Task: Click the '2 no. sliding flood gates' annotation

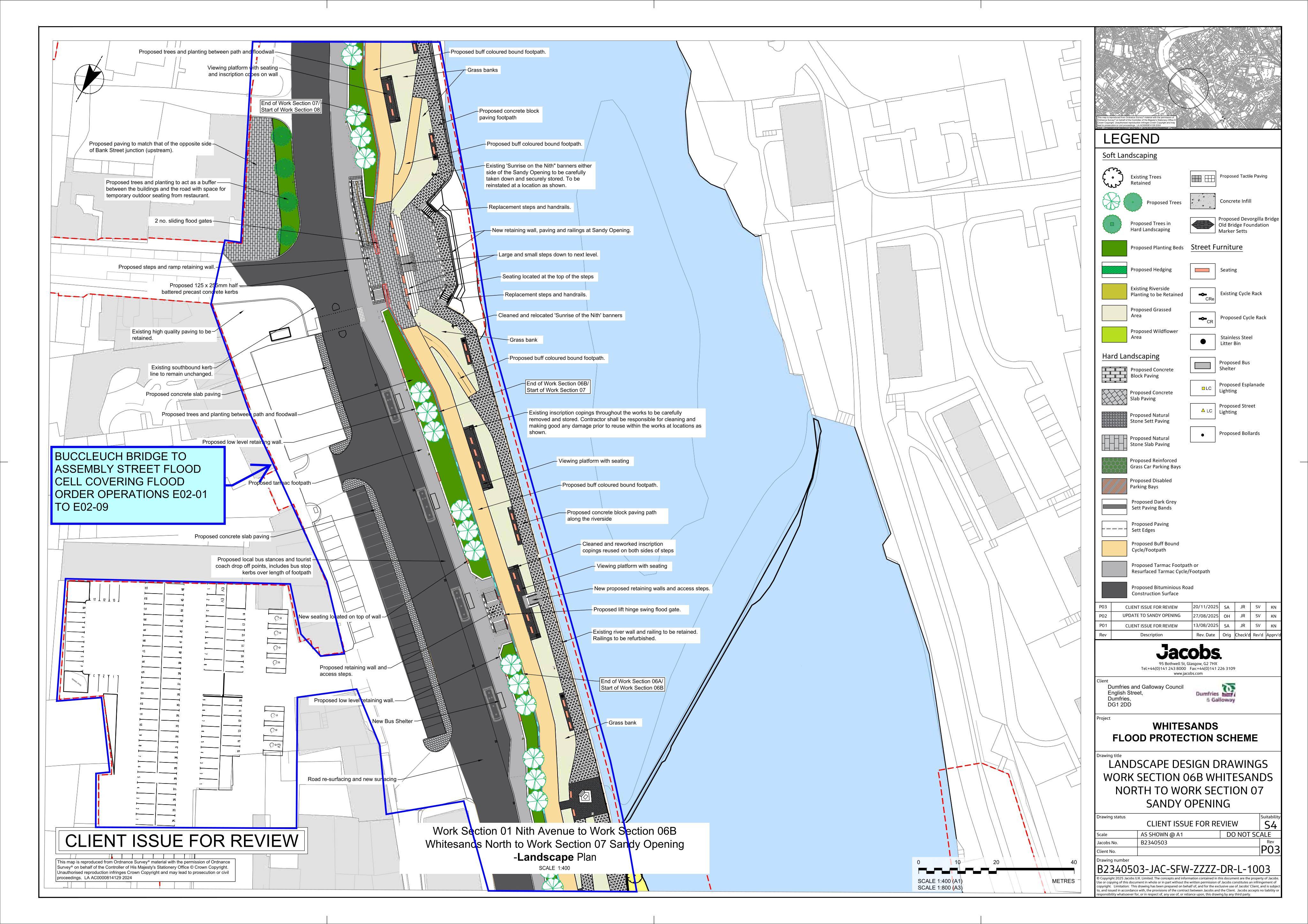Action: [x=183, y=220]
